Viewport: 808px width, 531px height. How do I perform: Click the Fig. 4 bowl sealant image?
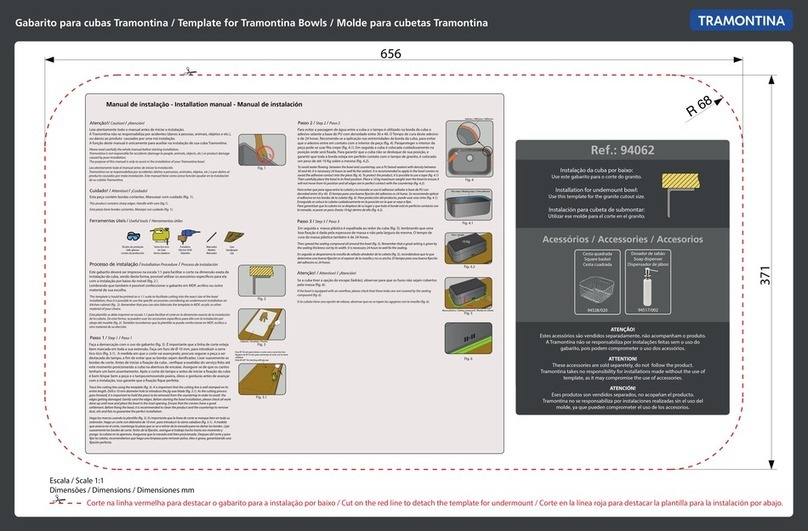(x=469, y=149)
